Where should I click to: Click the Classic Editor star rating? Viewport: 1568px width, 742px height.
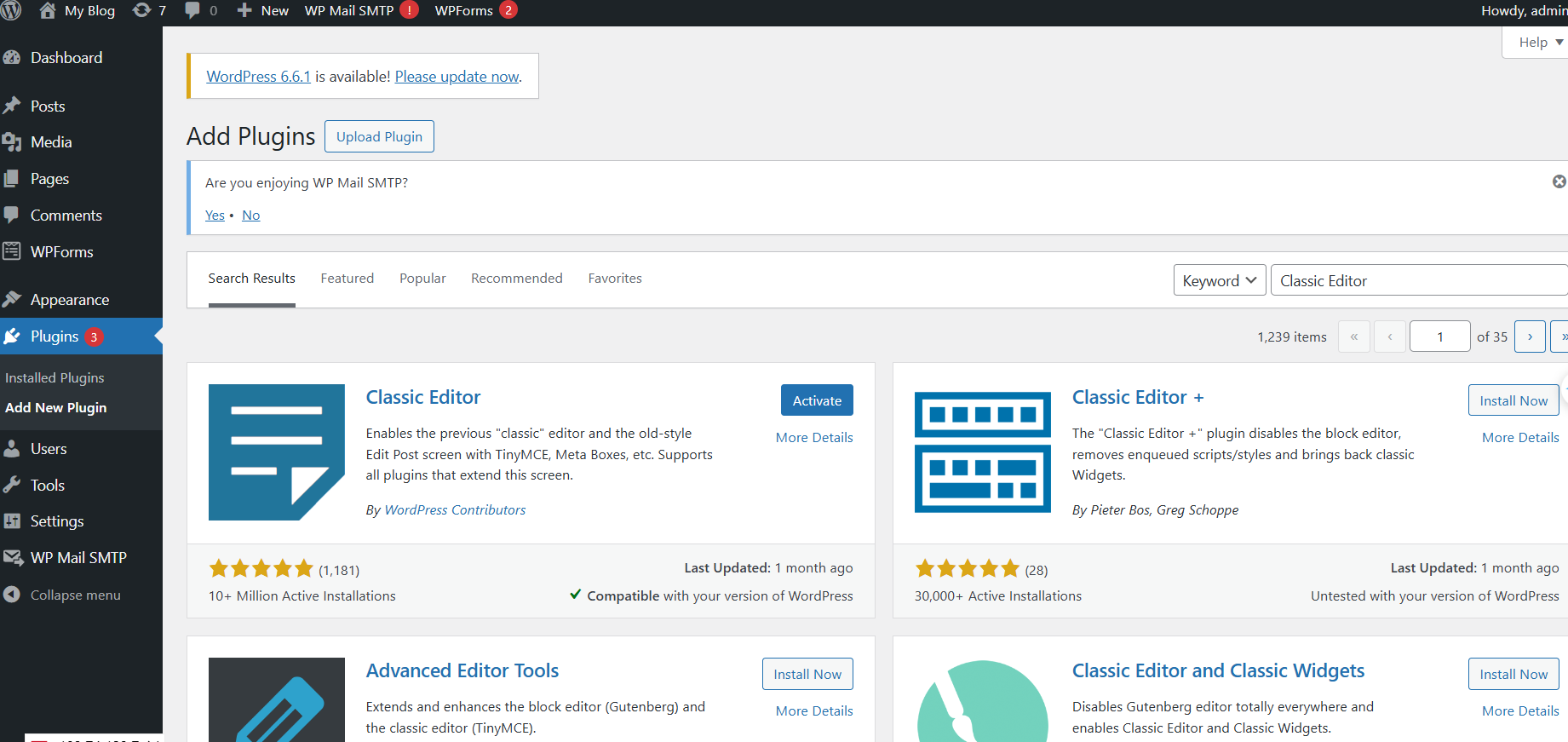tap(261, 568)
